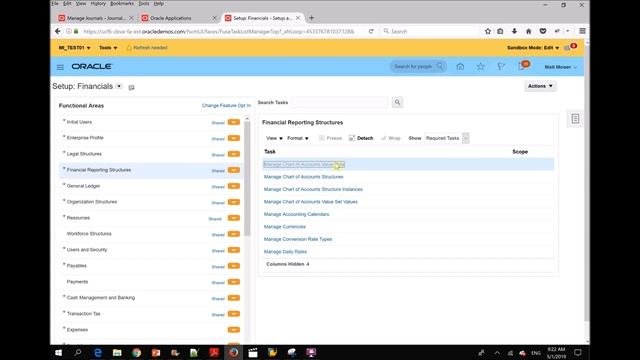This screenshot has width=640, height=360.
Task: Click browser back arrow
Action: [x=58, y=31]
